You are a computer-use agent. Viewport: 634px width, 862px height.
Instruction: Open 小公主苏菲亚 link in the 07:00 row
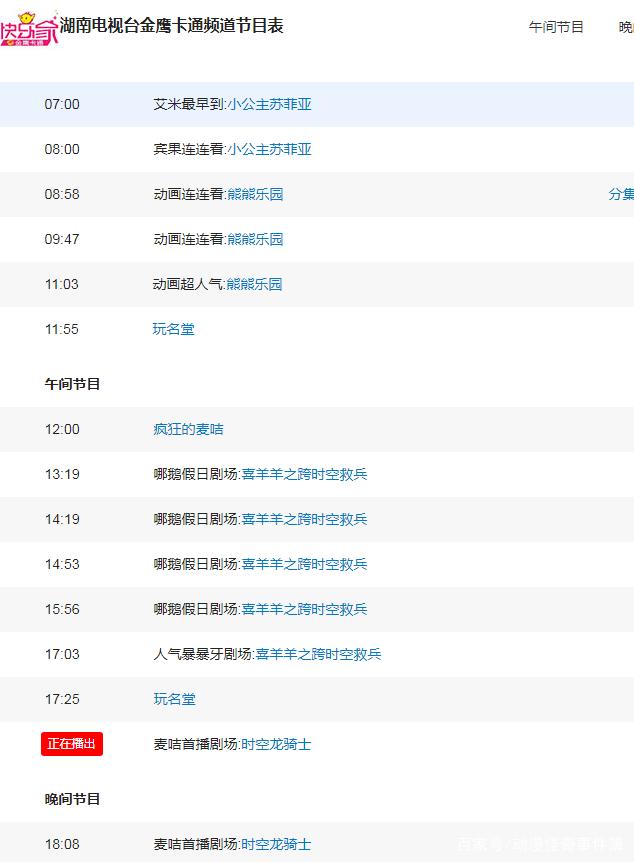pos(269,104)
